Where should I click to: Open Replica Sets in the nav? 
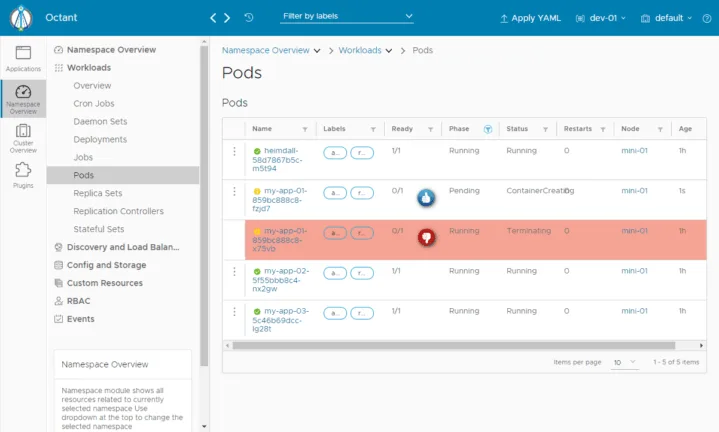tap(98, 193)
